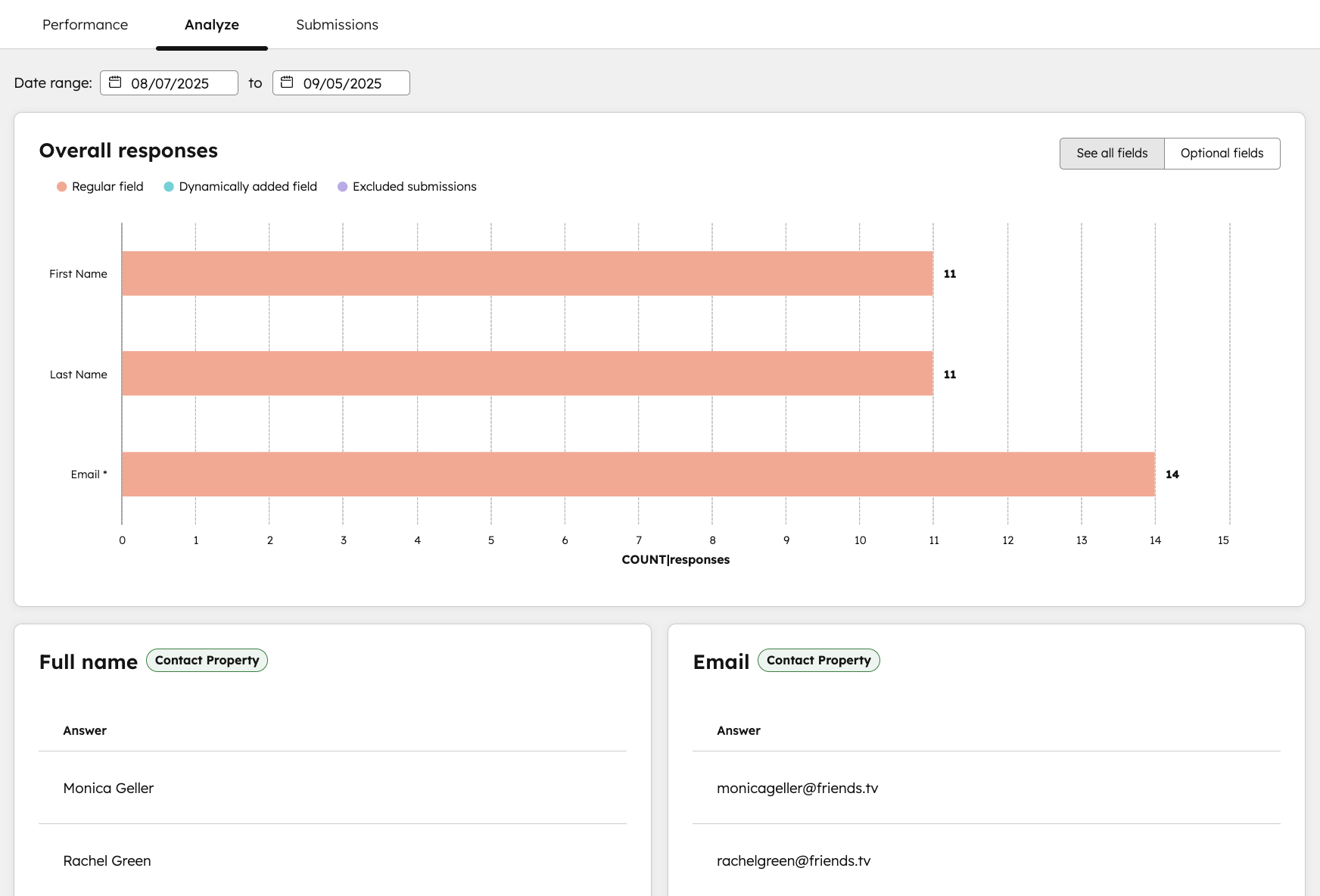Switch to the Performance tab
This screenshot has height=896, width=1320.
pyautogui.click(x=85, y=24)
